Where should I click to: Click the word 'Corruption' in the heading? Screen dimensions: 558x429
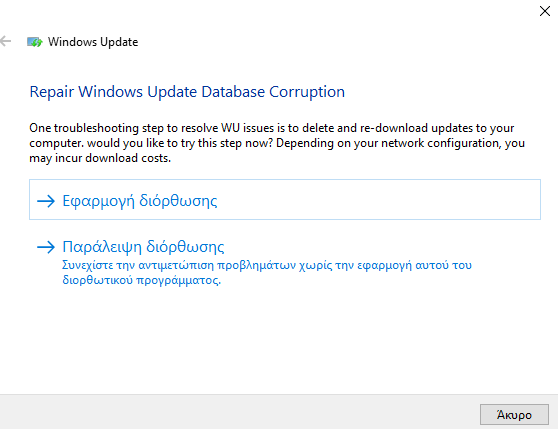coord(307,92)
